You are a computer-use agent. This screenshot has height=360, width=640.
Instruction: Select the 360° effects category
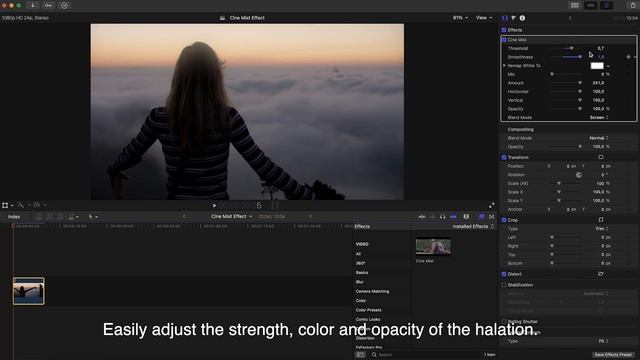pos(360,263)
